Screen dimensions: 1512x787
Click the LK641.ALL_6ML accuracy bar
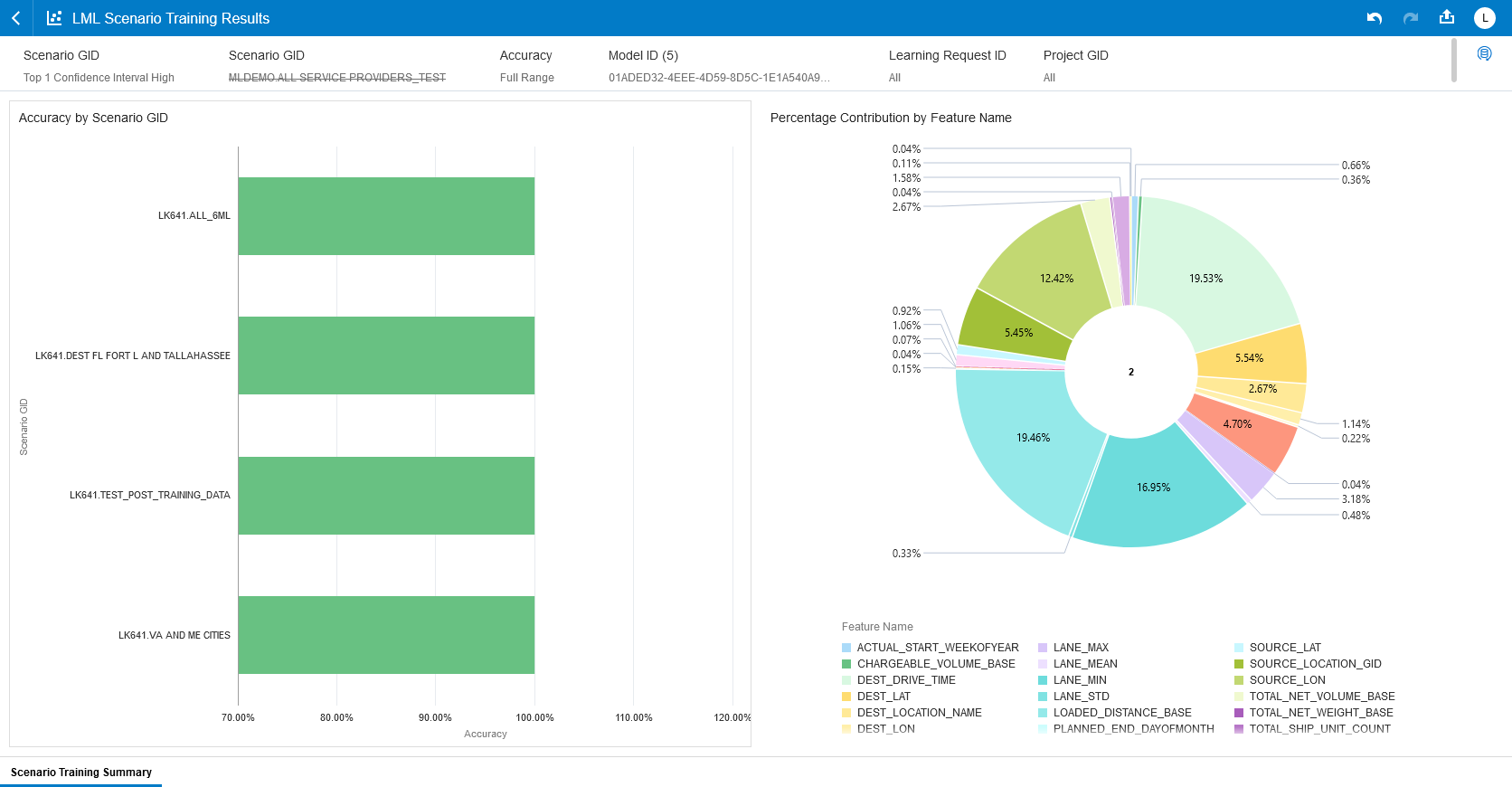(386, 216)
